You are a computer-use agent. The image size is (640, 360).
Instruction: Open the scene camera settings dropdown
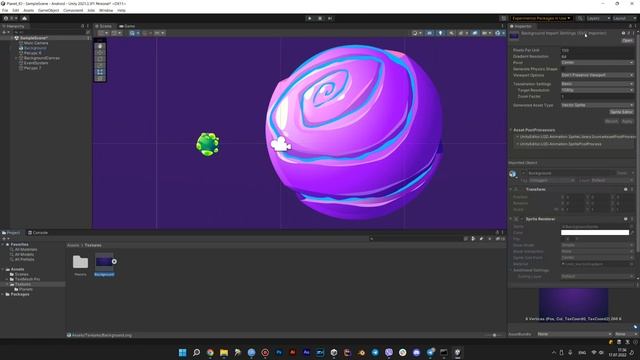point(486,33)
